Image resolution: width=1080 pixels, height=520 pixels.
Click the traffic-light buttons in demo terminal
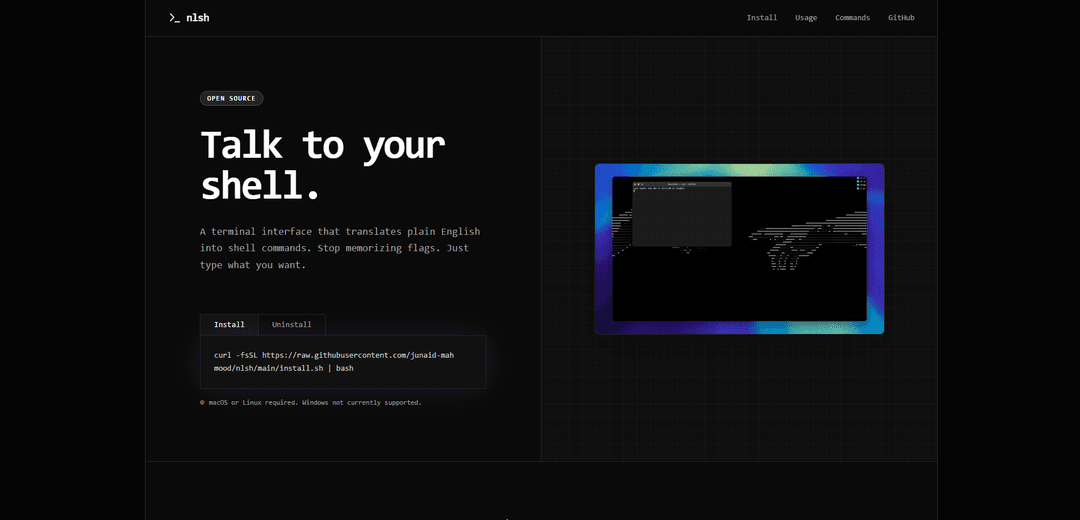[637, 184]
